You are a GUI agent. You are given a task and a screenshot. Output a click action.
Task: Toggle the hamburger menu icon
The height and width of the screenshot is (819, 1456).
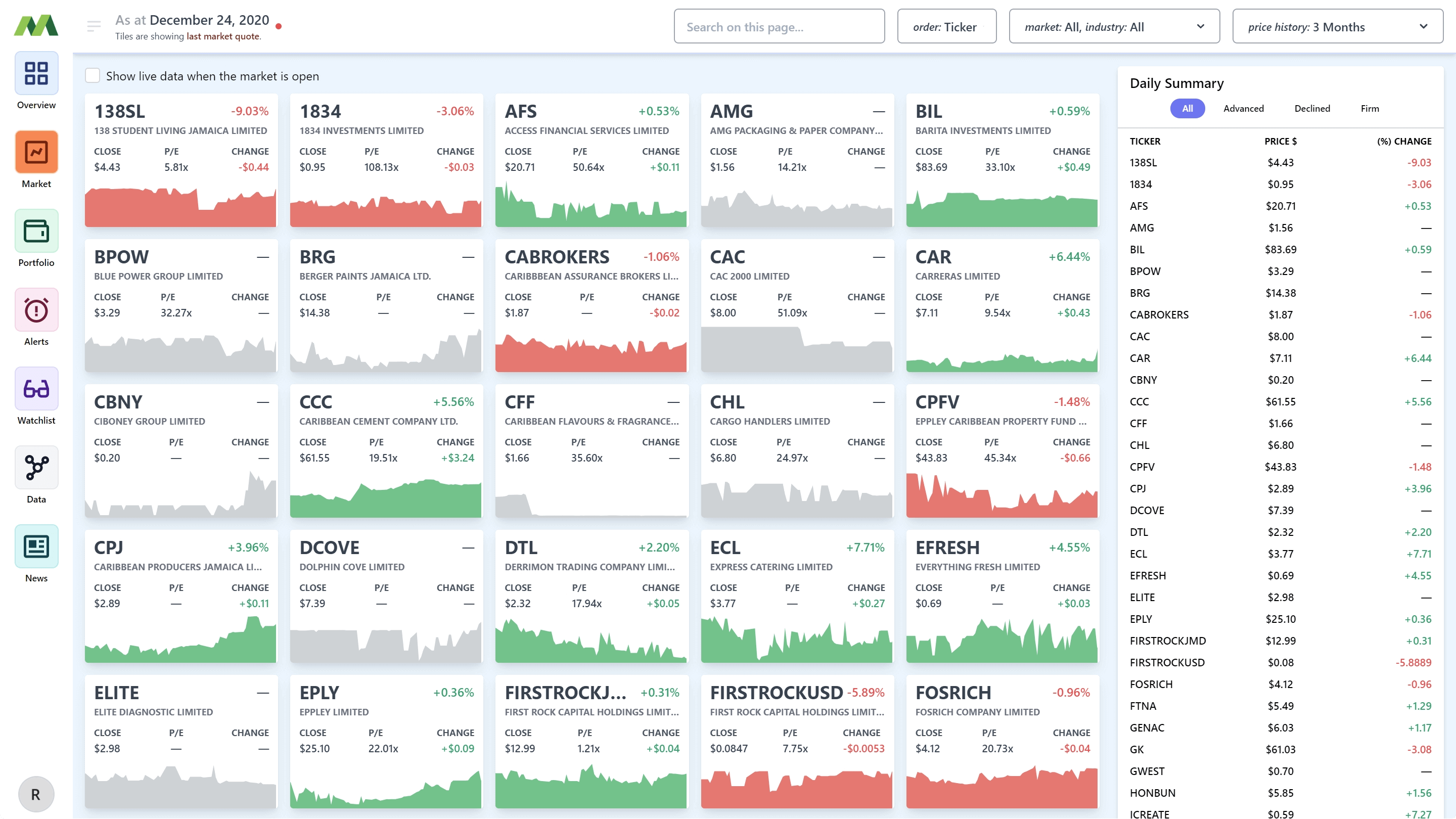tap(94, 26)
